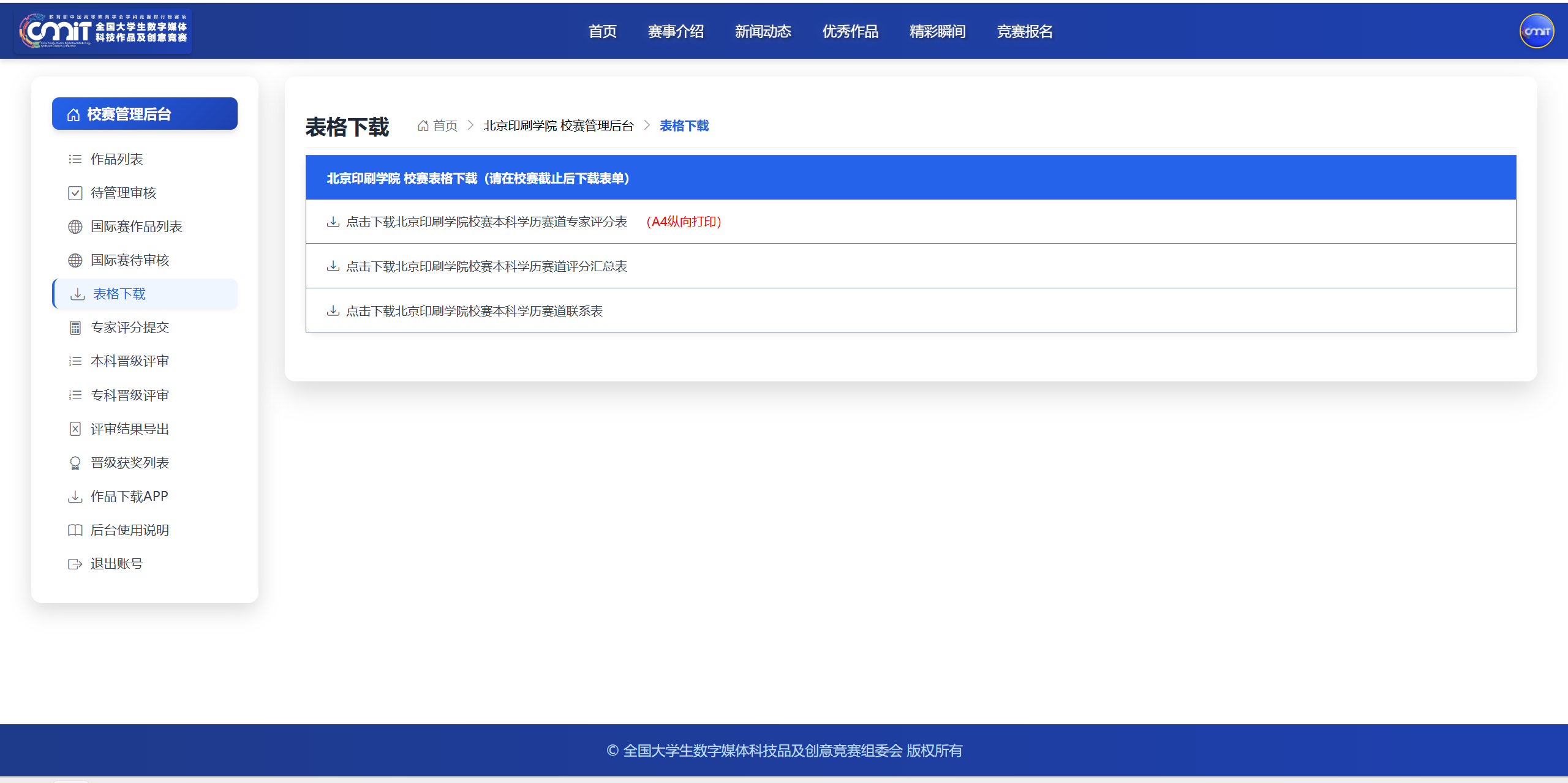Go to 国际赛待审核 in sidebar
Screen dimensions: 1568x783
145,260
